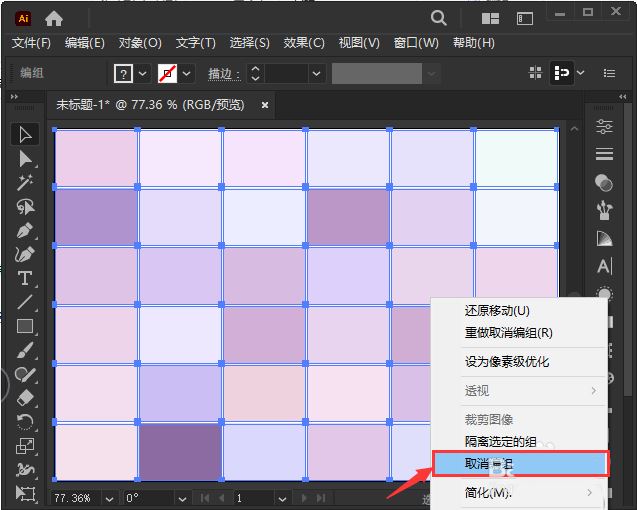
Task: Open the Libraries panel icon with three lines
Action: click(604, 154)
